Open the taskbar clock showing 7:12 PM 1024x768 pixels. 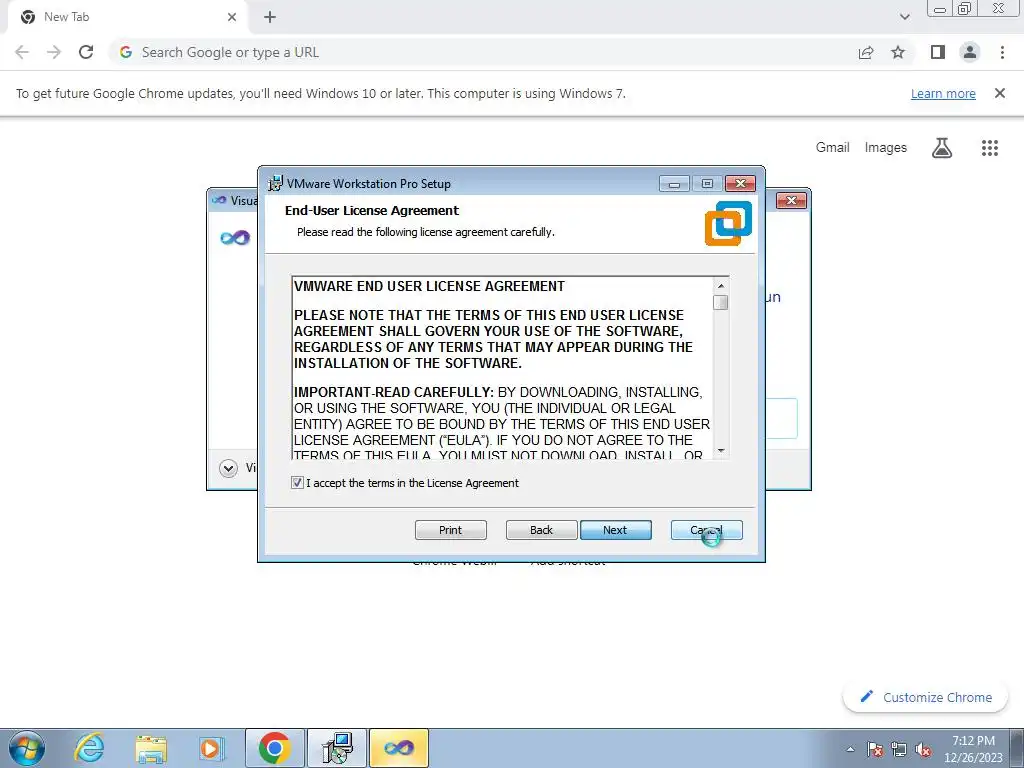(973, 749)
